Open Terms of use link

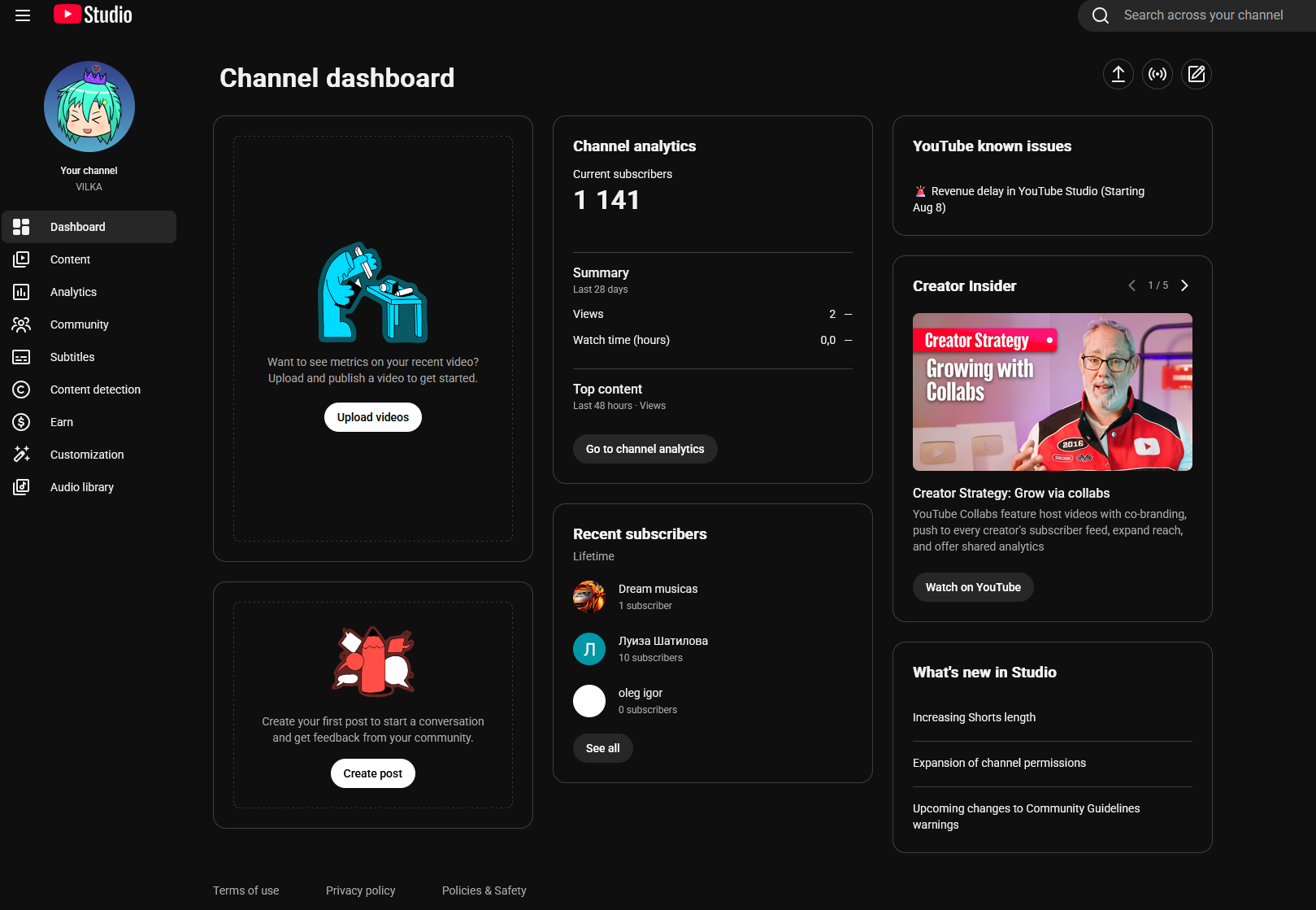click(x=246, y=890)
